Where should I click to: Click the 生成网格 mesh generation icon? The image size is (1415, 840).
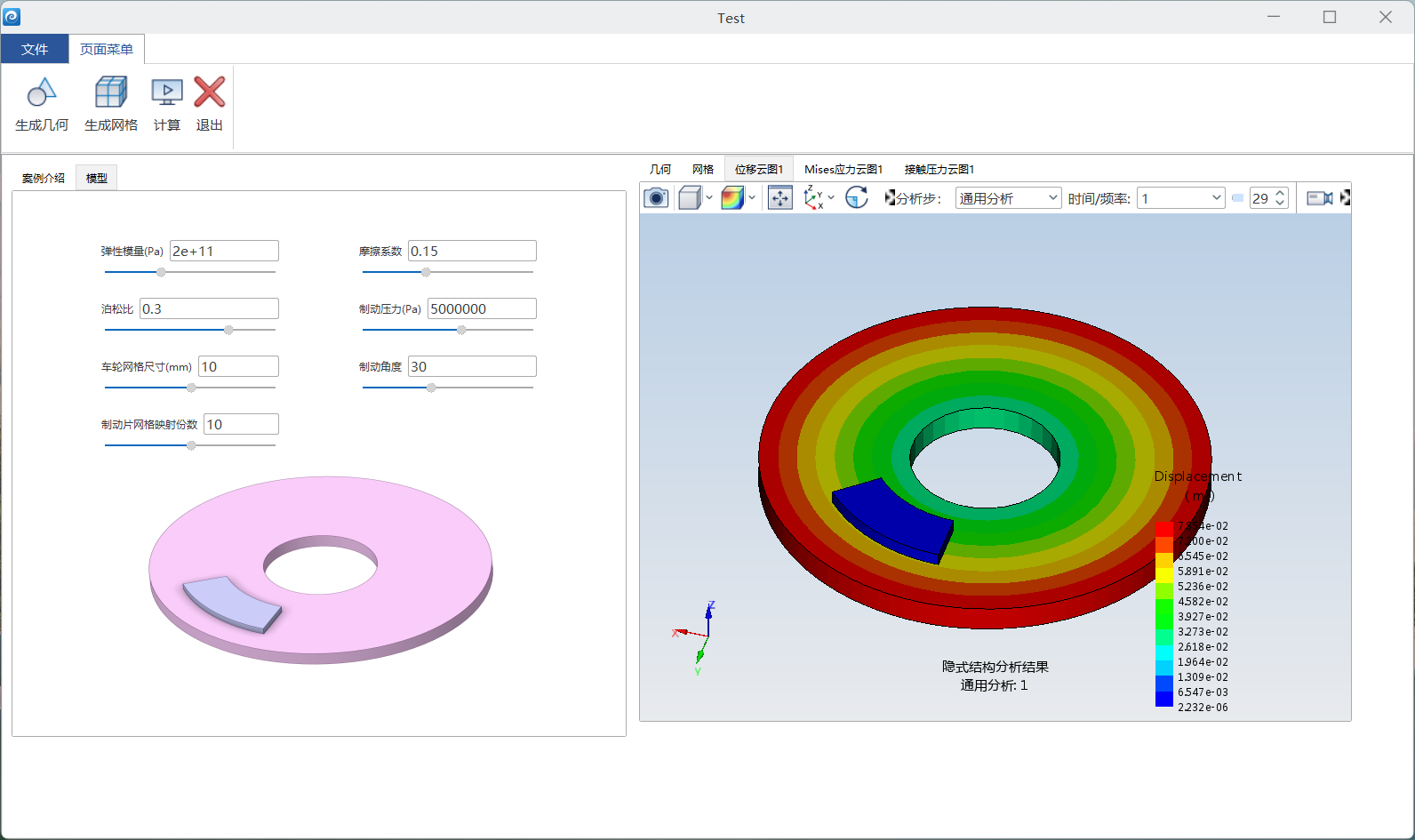click(x=111, y=92)
